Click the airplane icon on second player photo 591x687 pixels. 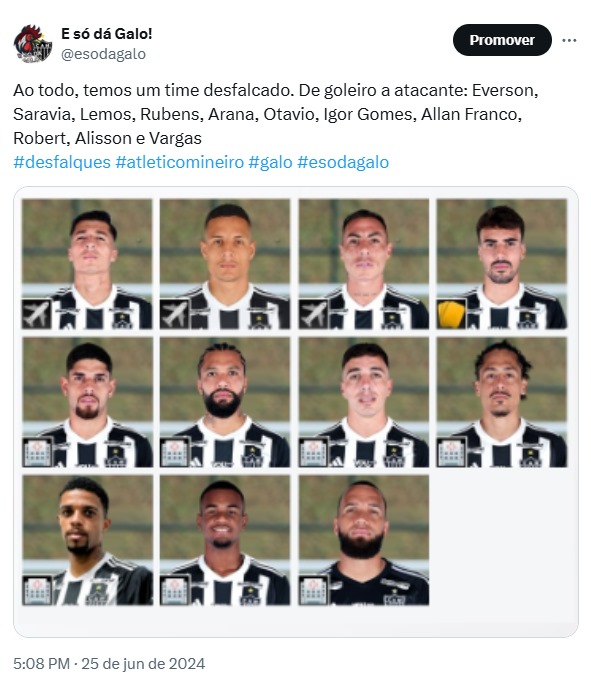175,314
